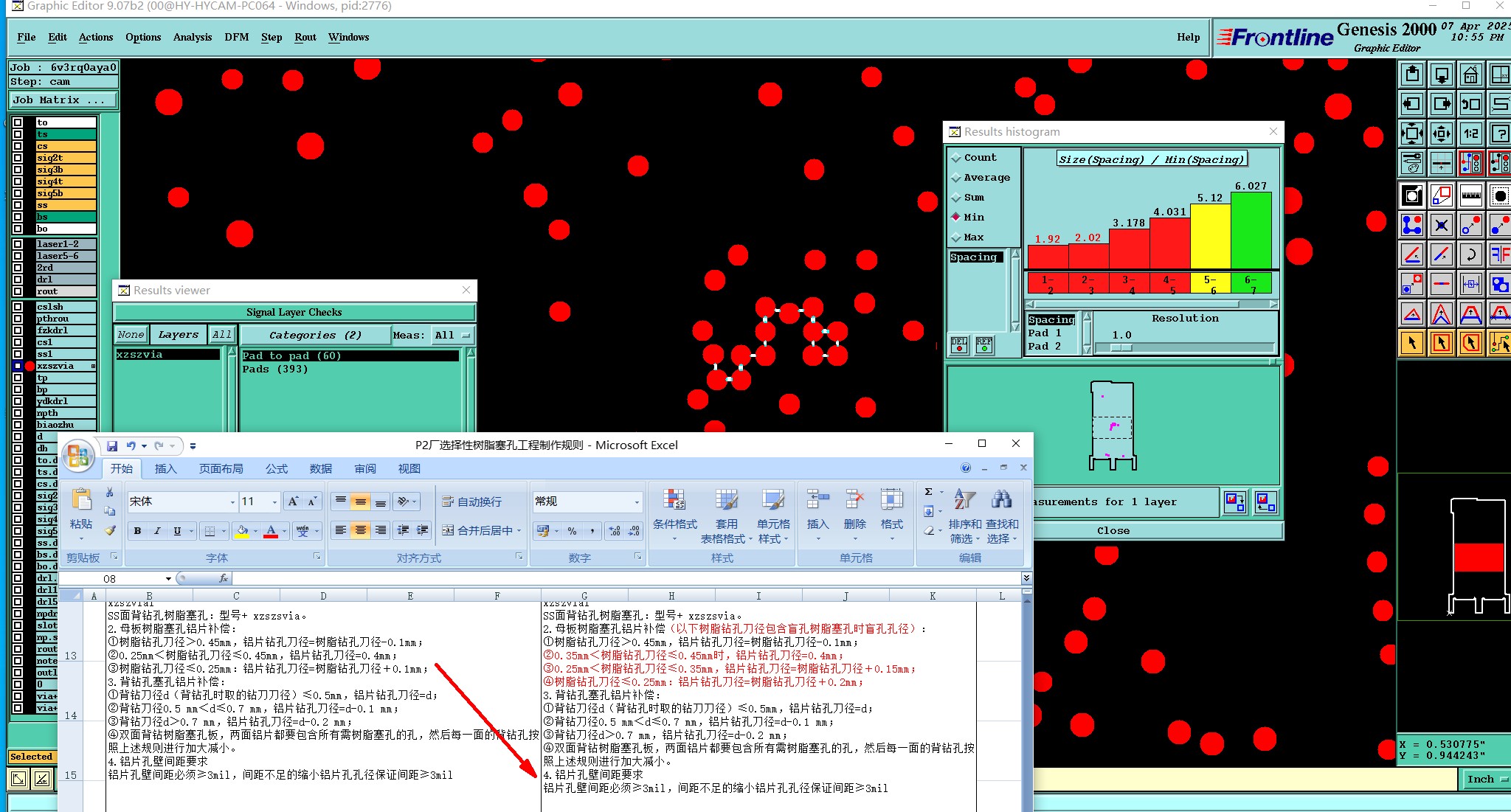Click the Job Matrix button

[x=63, y=100]
